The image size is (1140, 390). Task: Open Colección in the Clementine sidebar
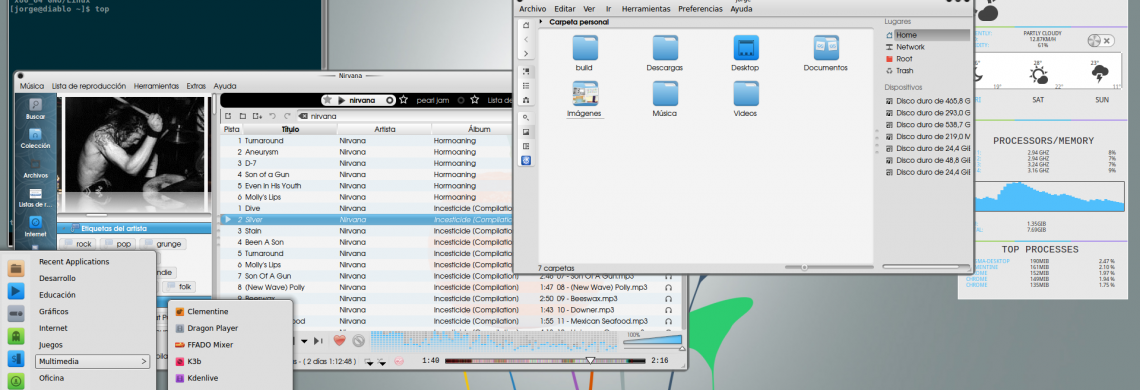[35, 138]
